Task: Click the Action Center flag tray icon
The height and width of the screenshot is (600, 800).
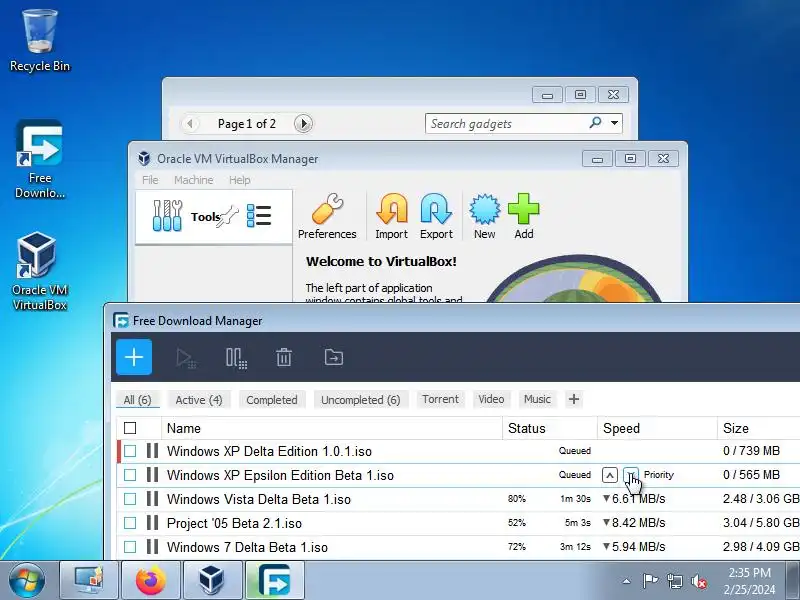Action: click(651, 581)
